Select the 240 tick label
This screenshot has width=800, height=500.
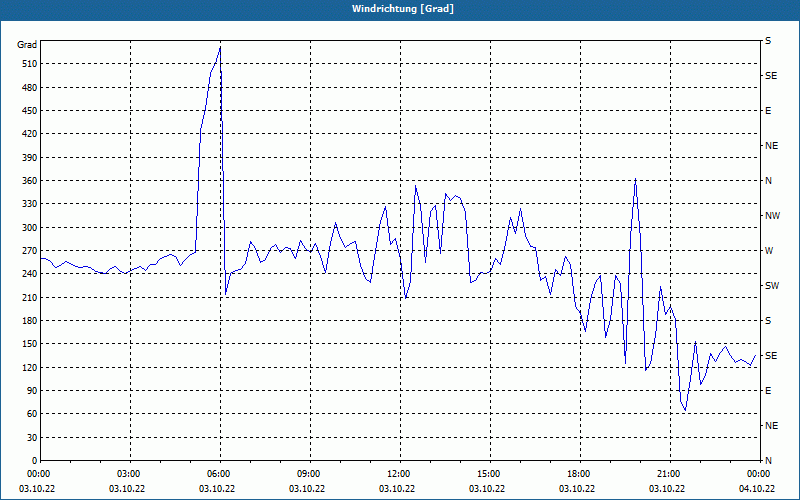pyautogui.click(x=30, y=274)
